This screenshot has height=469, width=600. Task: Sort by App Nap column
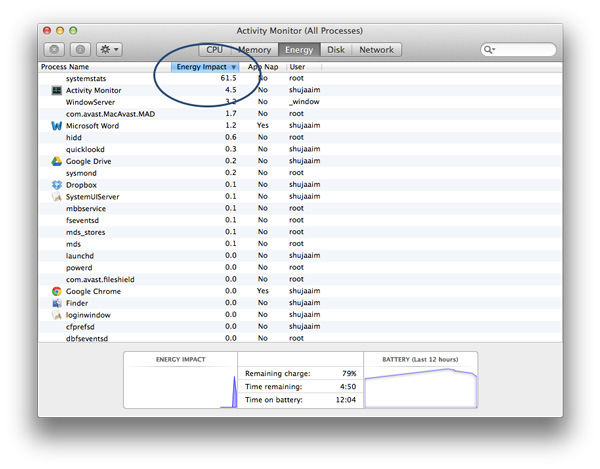coord(263,67)
